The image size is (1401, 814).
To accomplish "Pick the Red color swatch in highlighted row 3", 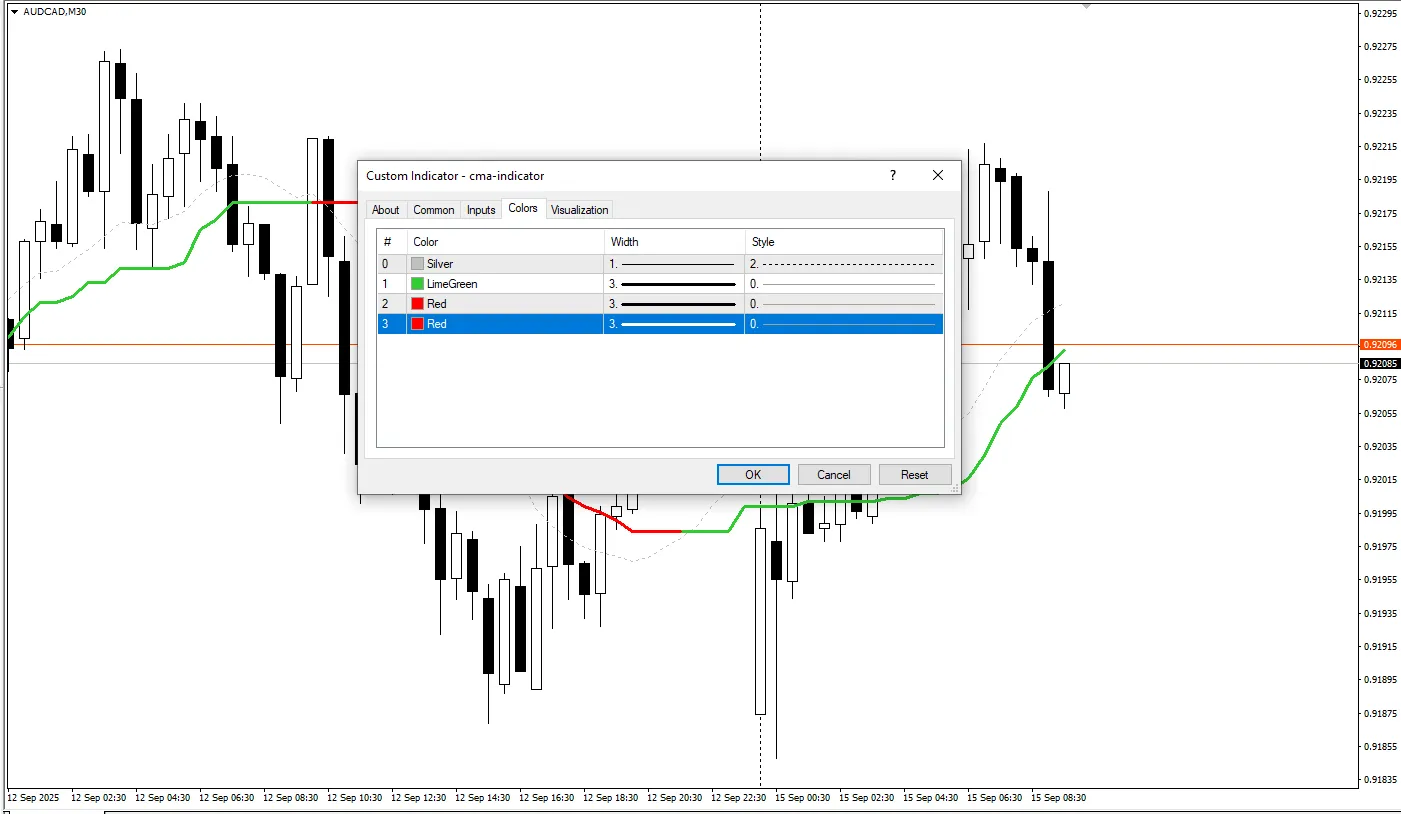I will [418, 324].
